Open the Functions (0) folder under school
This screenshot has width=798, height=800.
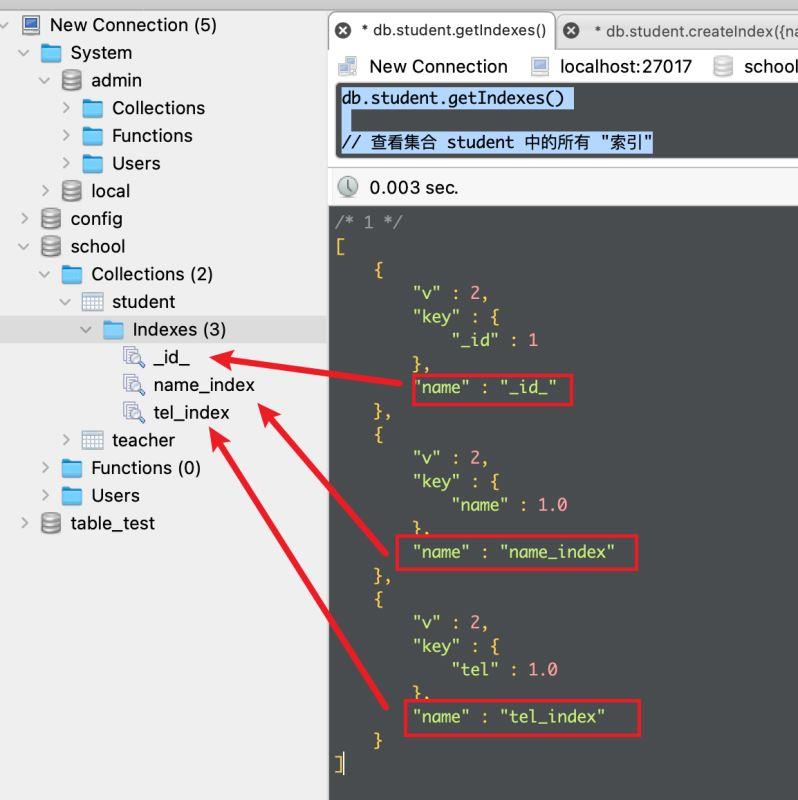(x=145, y=468)
